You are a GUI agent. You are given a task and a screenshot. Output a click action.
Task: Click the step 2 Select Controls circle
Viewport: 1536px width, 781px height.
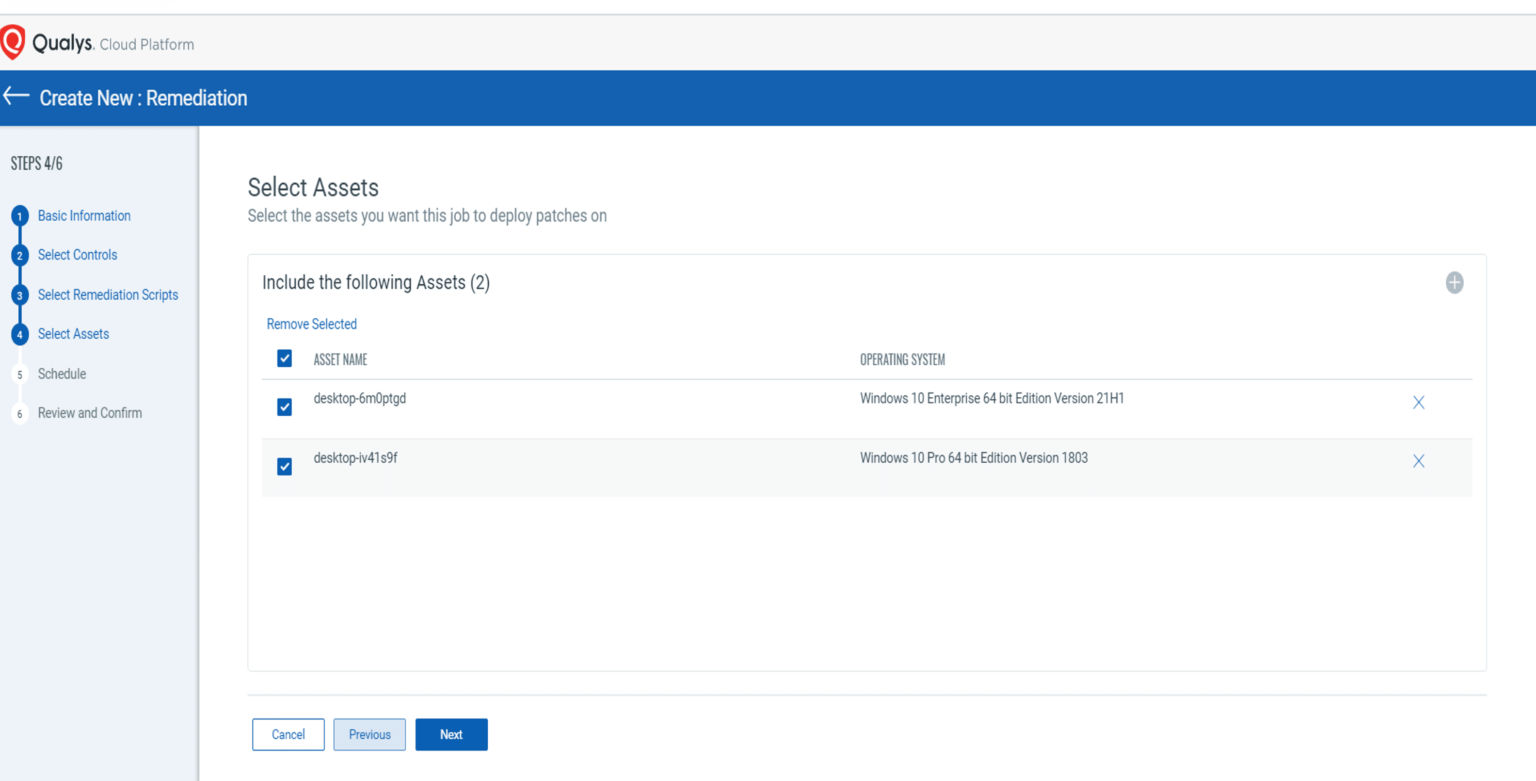[19, 255]
